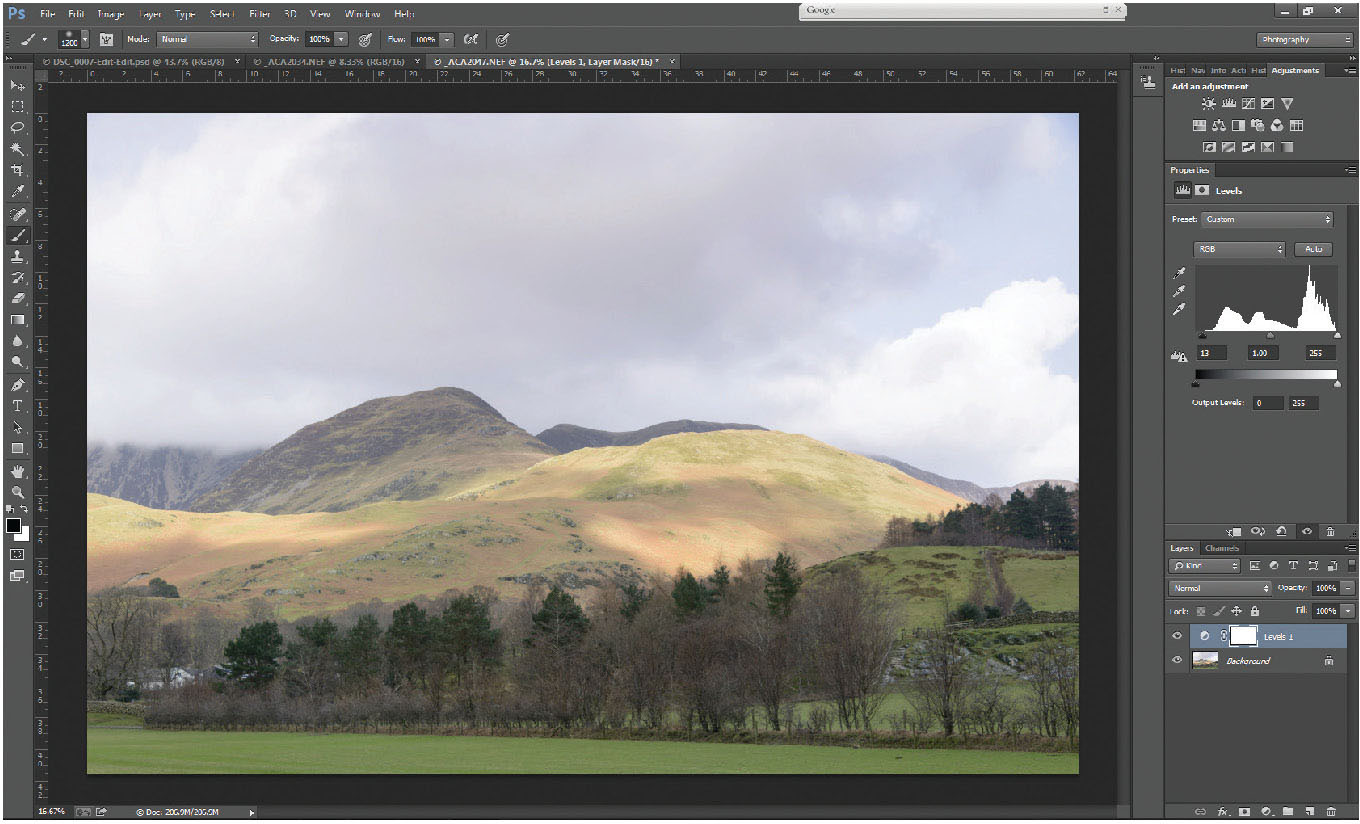The image size is (1360, 824).
Task: Toggle lock all for the layer
Action: [x=1254, y=611]
